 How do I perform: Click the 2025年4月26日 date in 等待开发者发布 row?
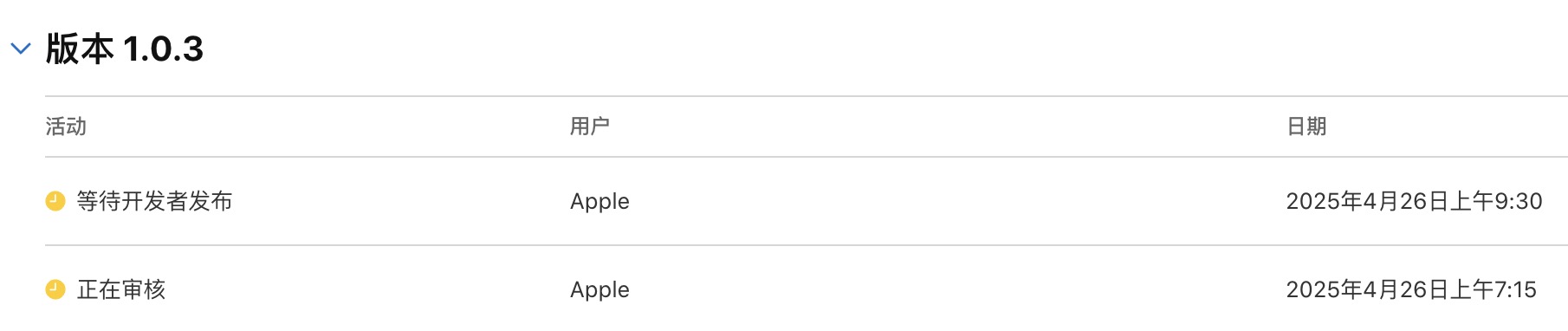click(1367, 201)
